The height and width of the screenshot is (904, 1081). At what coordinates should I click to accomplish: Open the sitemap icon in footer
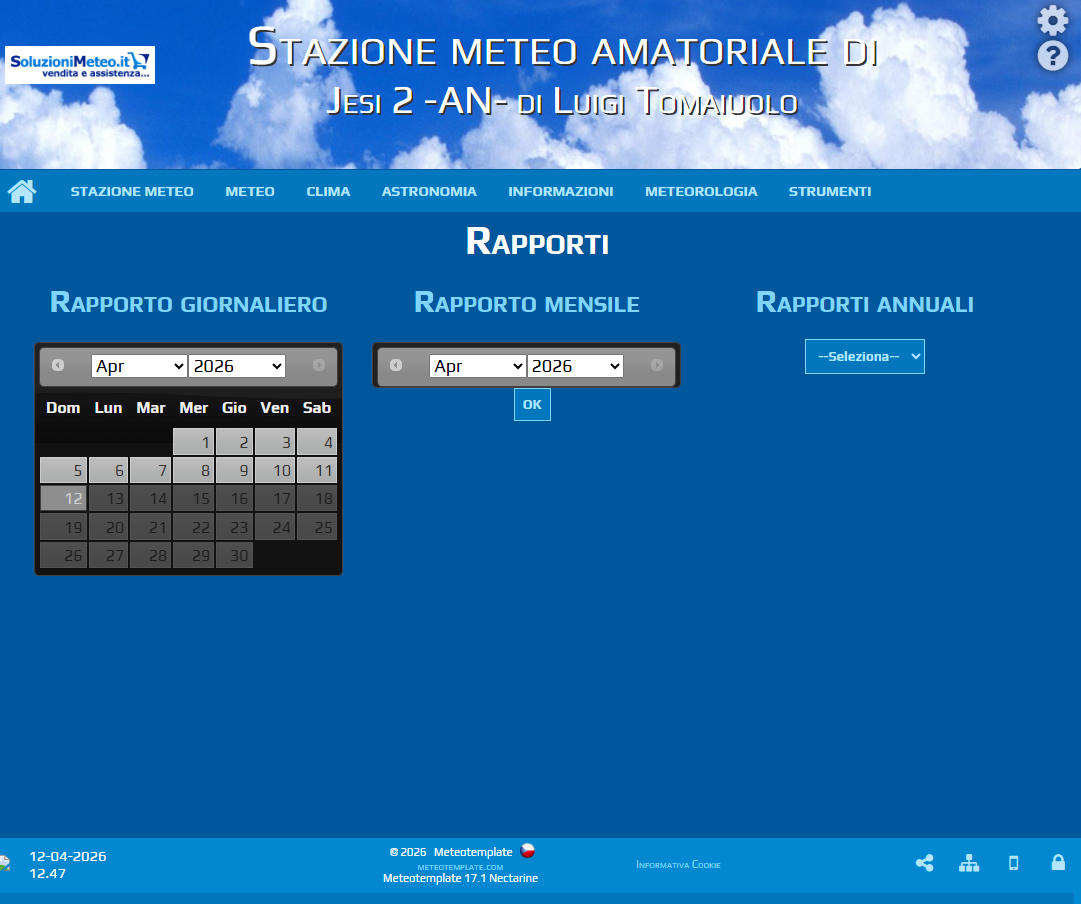coord(968,863)
